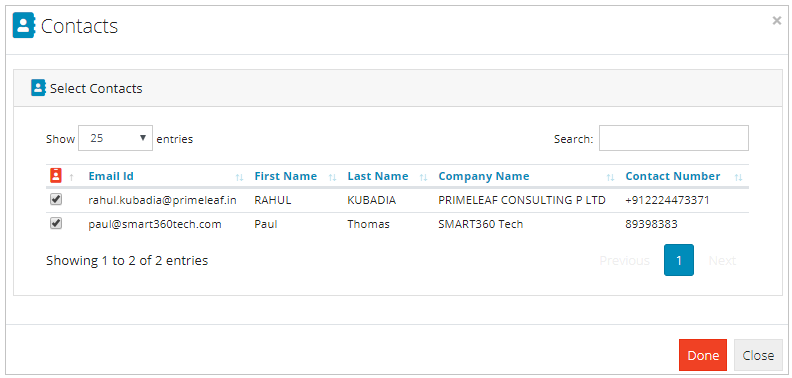
Task: Click email paul@smart360tech.com
Action: pos(155,224)
